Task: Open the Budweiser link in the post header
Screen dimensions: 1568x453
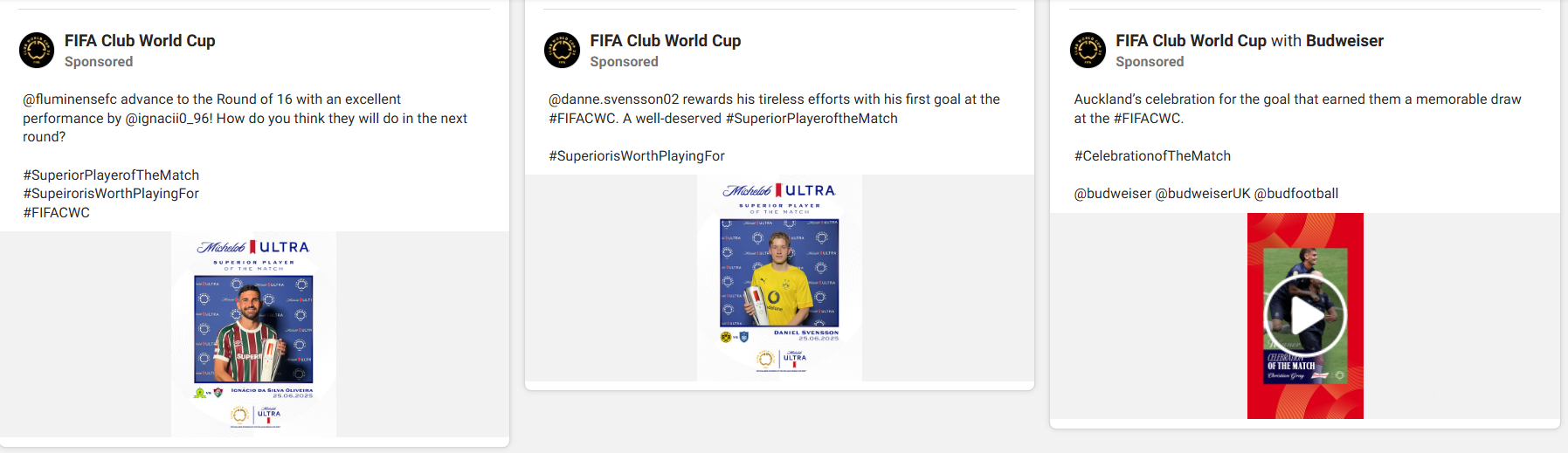Action: [1344, 41]
